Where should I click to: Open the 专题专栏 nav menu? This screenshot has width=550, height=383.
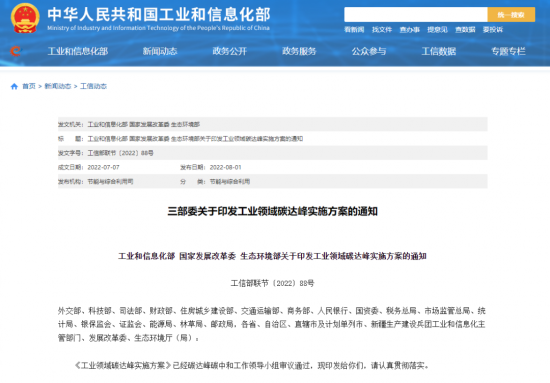[508, 51]
